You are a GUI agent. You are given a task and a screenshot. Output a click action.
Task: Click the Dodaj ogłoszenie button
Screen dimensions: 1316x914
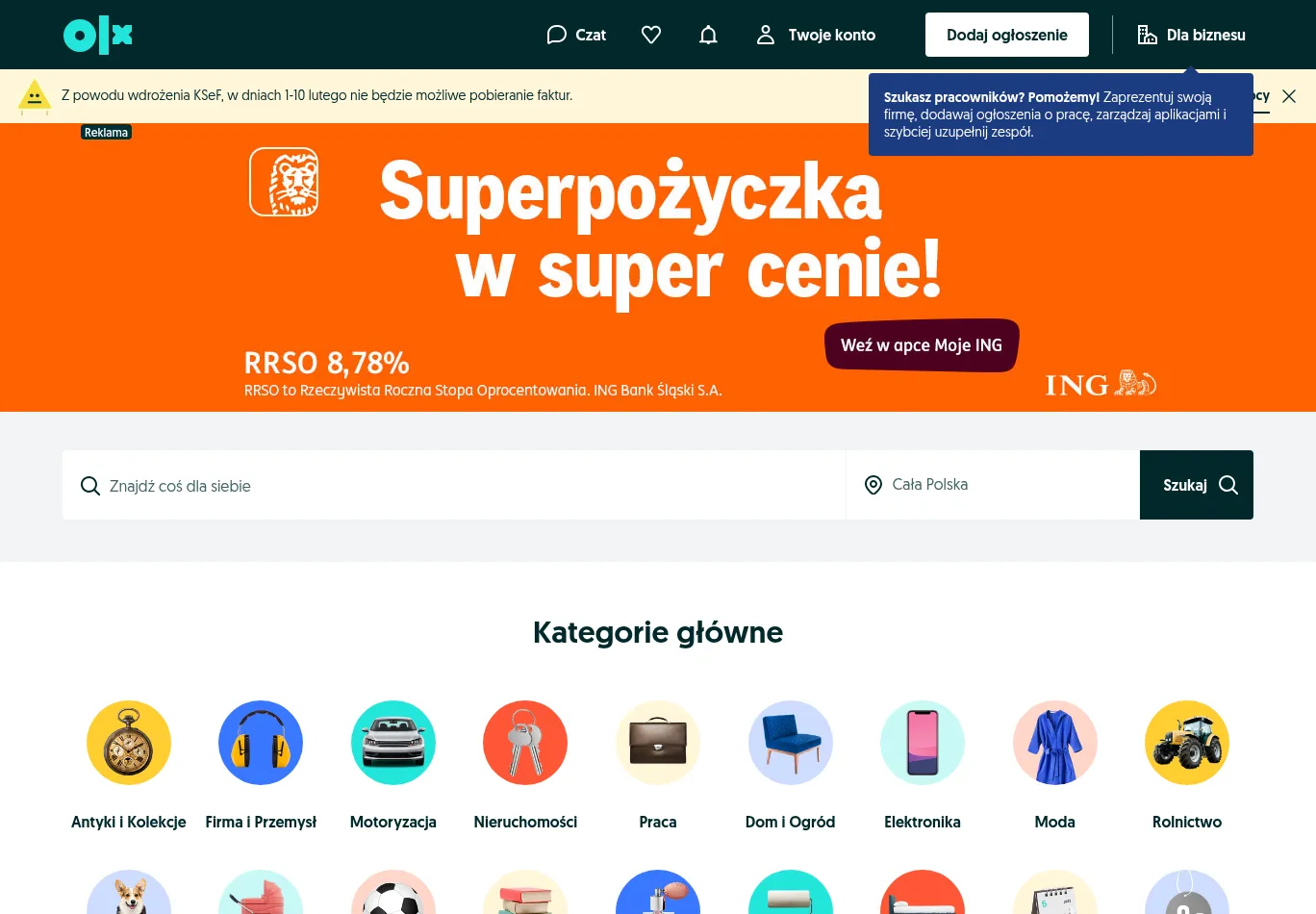click(x=1007, y=35)
